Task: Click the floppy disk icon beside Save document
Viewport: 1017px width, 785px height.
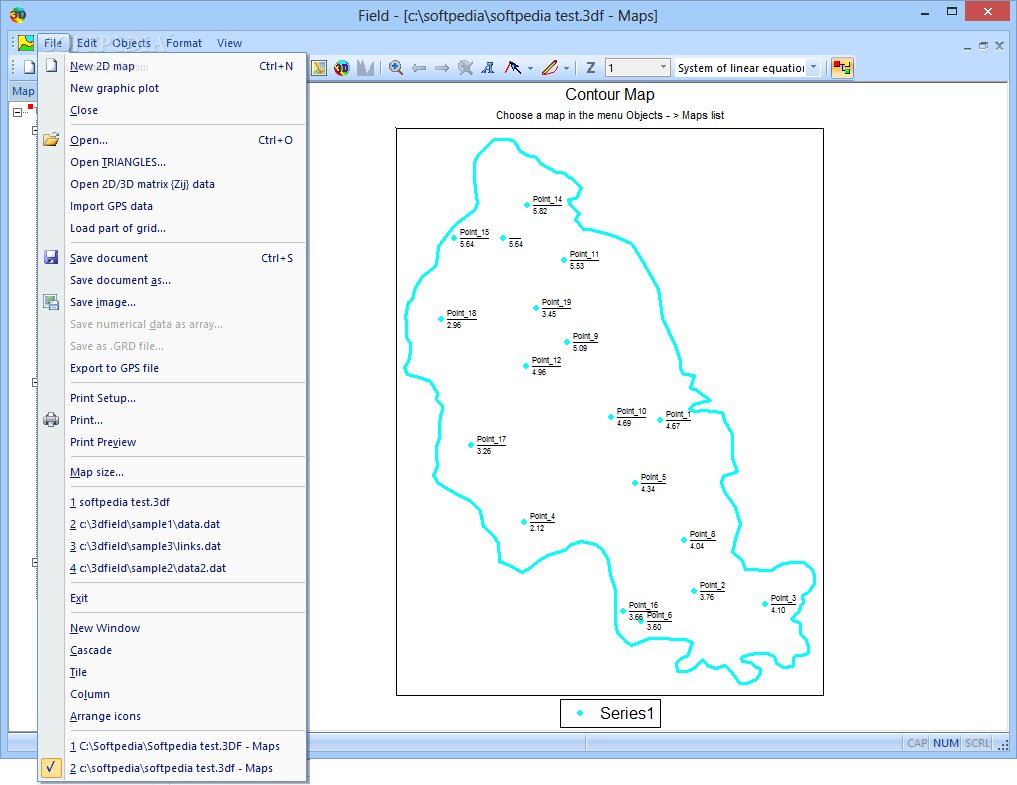Action: tap(51, 258)
